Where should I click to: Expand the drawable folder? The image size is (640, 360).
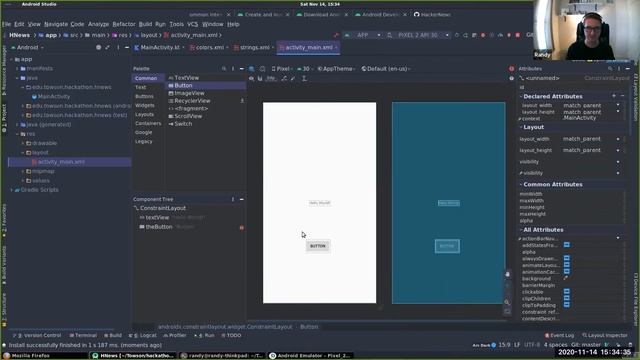(x=23, y=143)
